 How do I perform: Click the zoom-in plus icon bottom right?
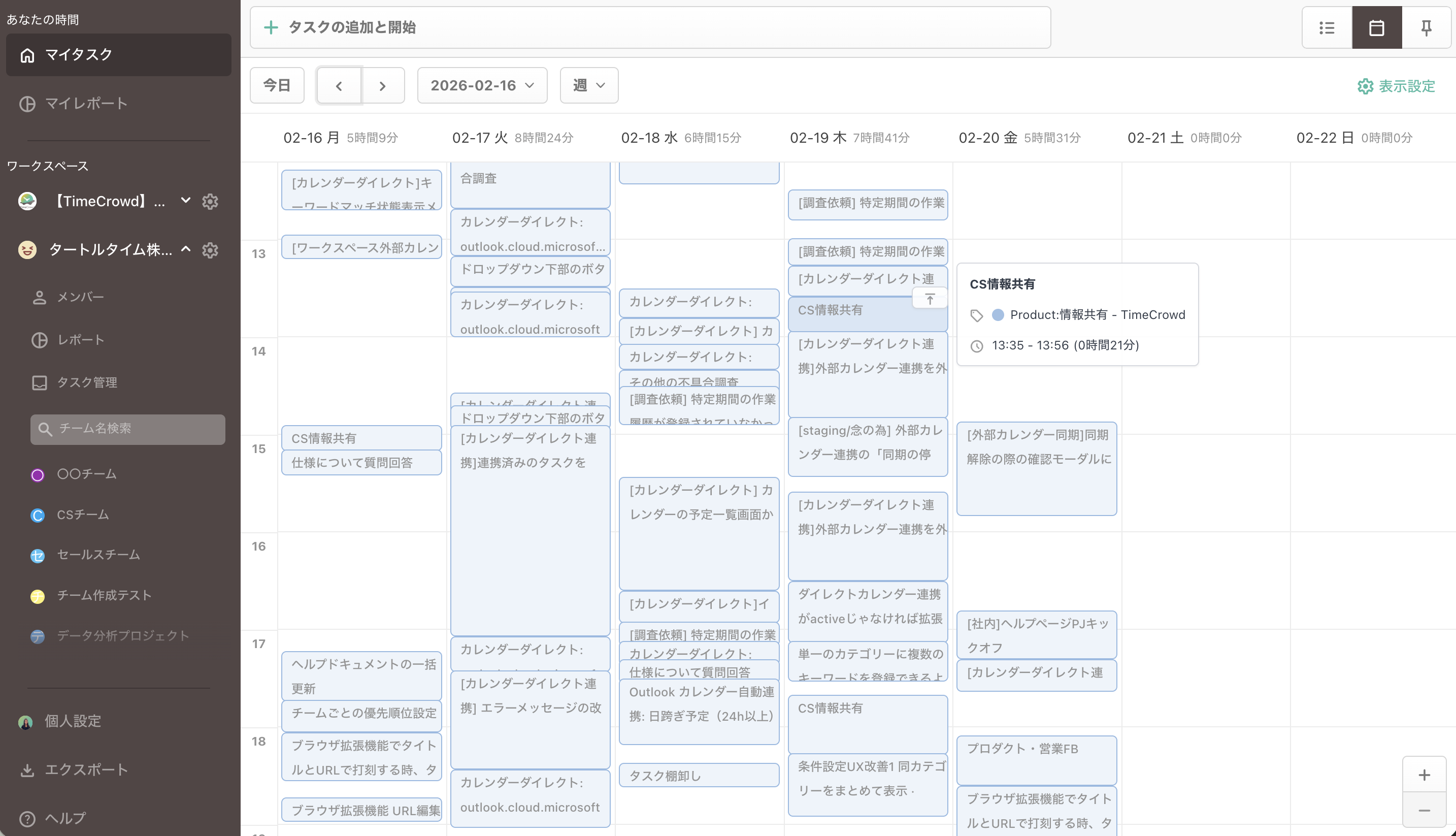[1425, 775]
